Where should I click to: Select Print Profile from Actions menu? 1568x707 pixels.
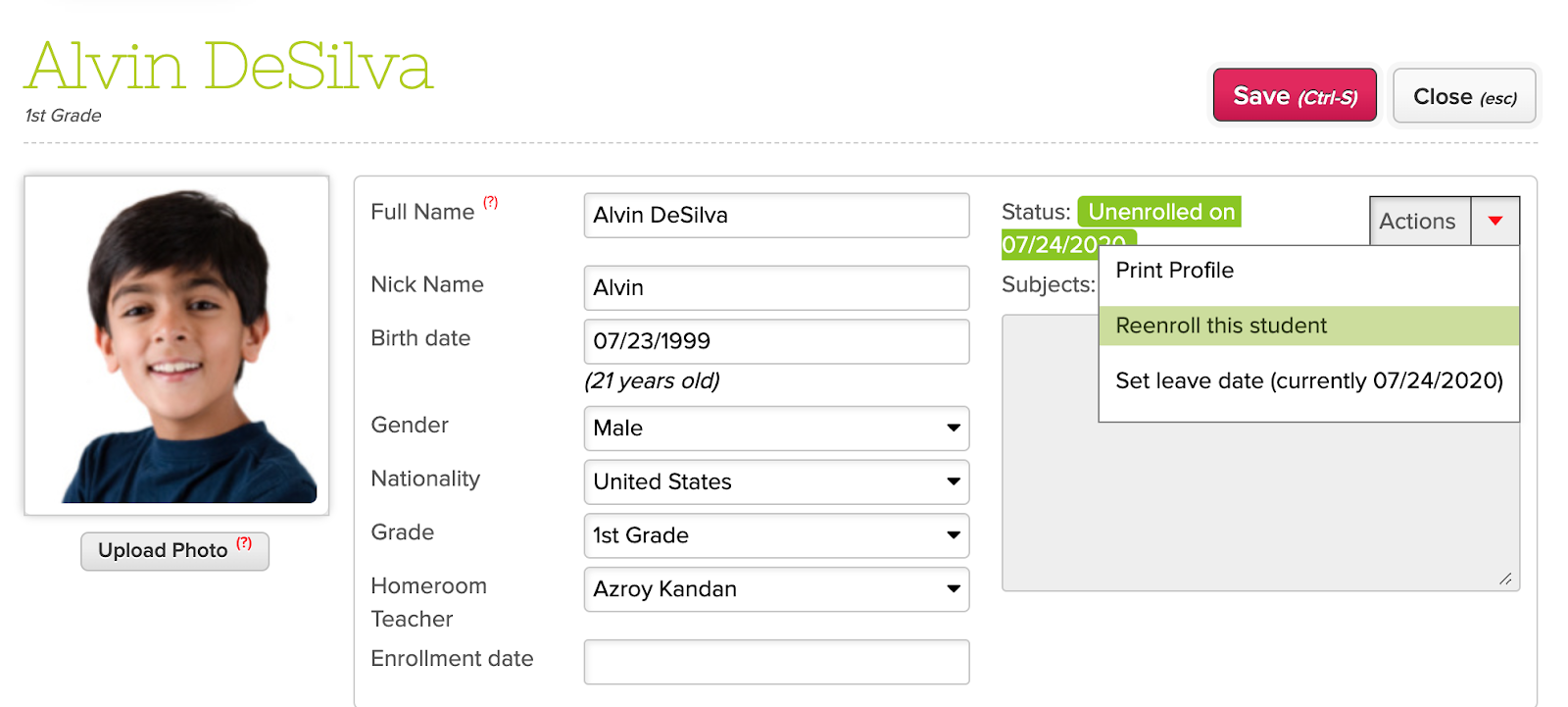coord(1174,271)
